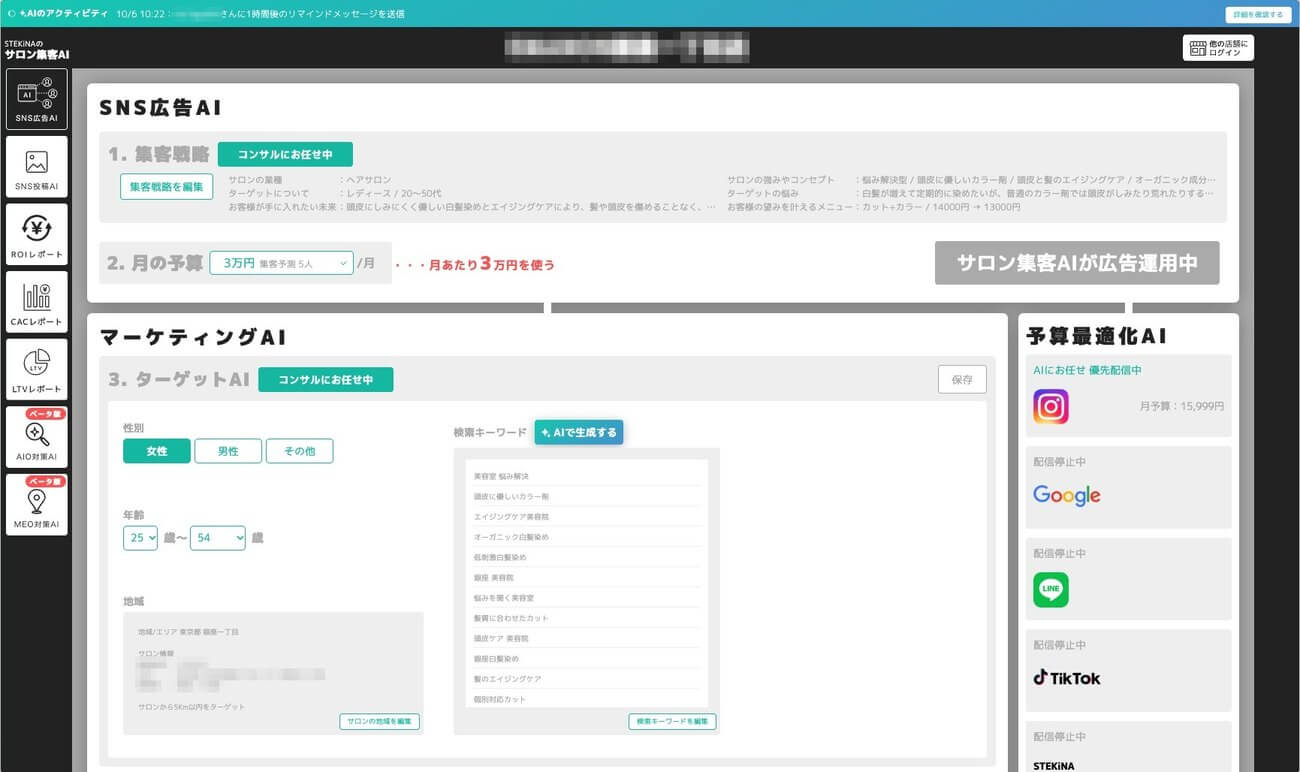This screenshot has width=1300, height=772.
Task: Select keyword 悩みを聞く美容室
Action: (587, 598)
